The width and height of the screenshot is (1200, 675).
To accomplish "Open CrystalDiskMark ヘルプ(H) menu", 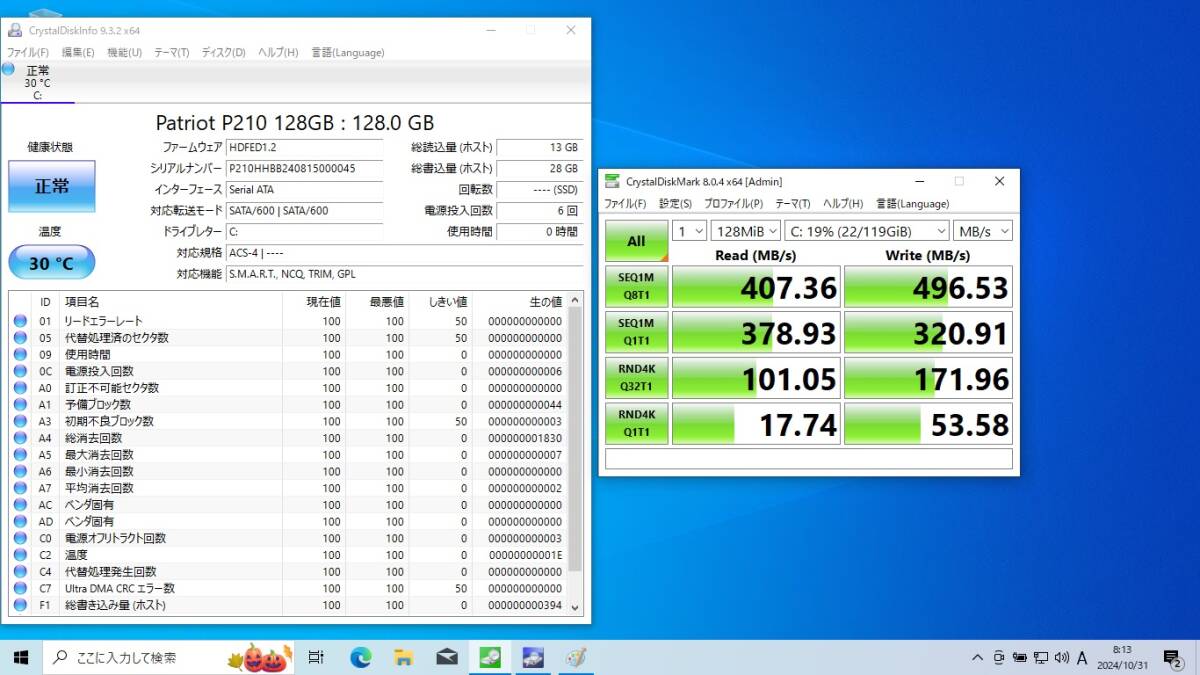I will 843,203.
